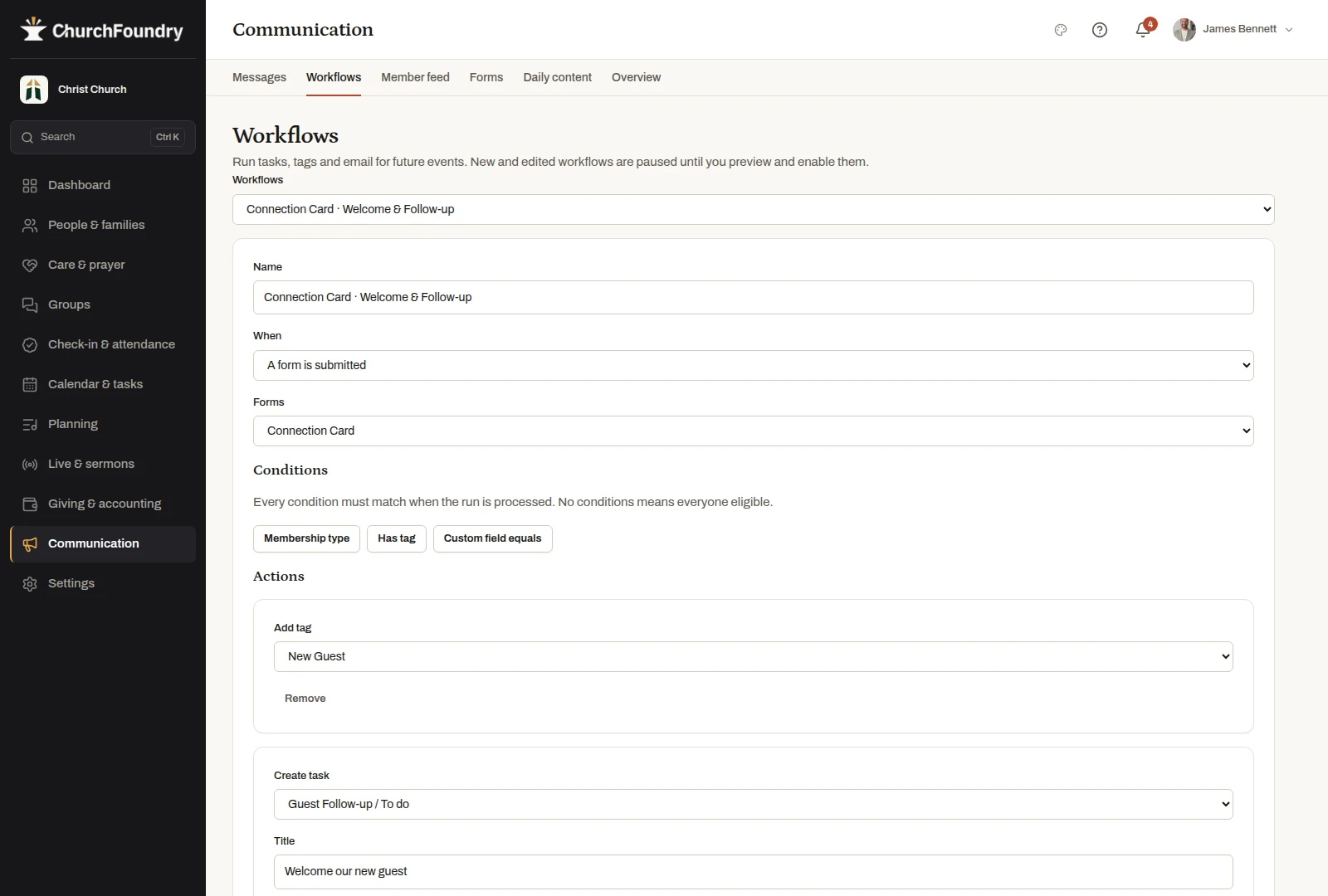
Task: Click the Giving & accounting wallet icon
Action: click(x=30, y=504)
